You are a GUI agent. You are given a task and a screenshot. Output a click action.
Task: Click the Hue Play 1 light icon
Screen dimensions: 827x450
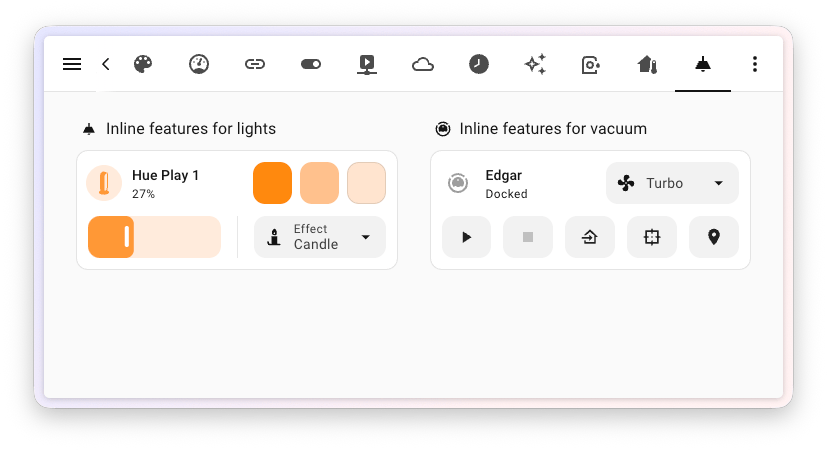click(104, 183)
